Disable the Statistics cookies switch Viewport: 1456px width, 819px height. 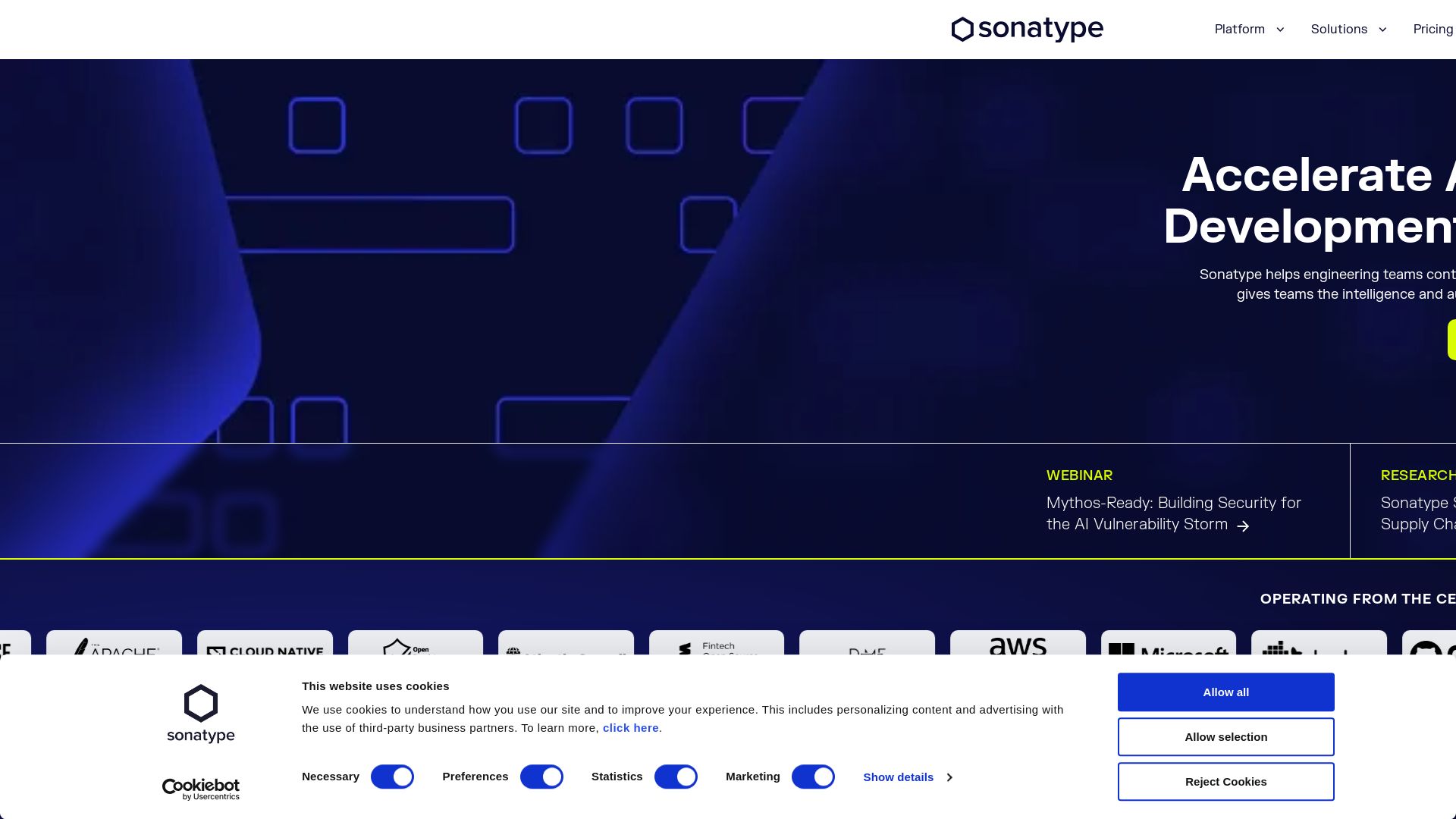676,777
